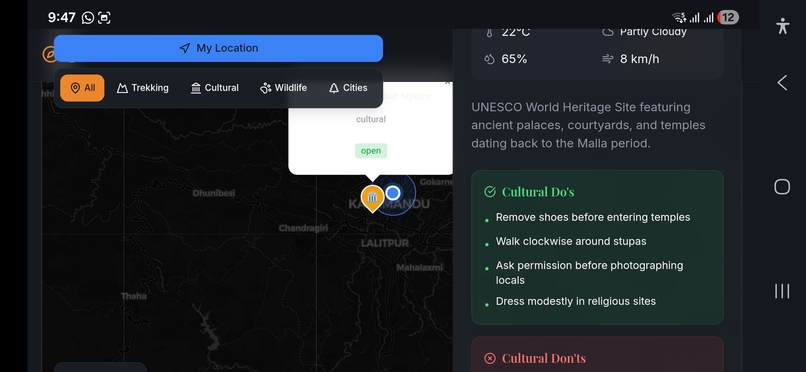Click the Chandragiri label on the map

[303, 228]
